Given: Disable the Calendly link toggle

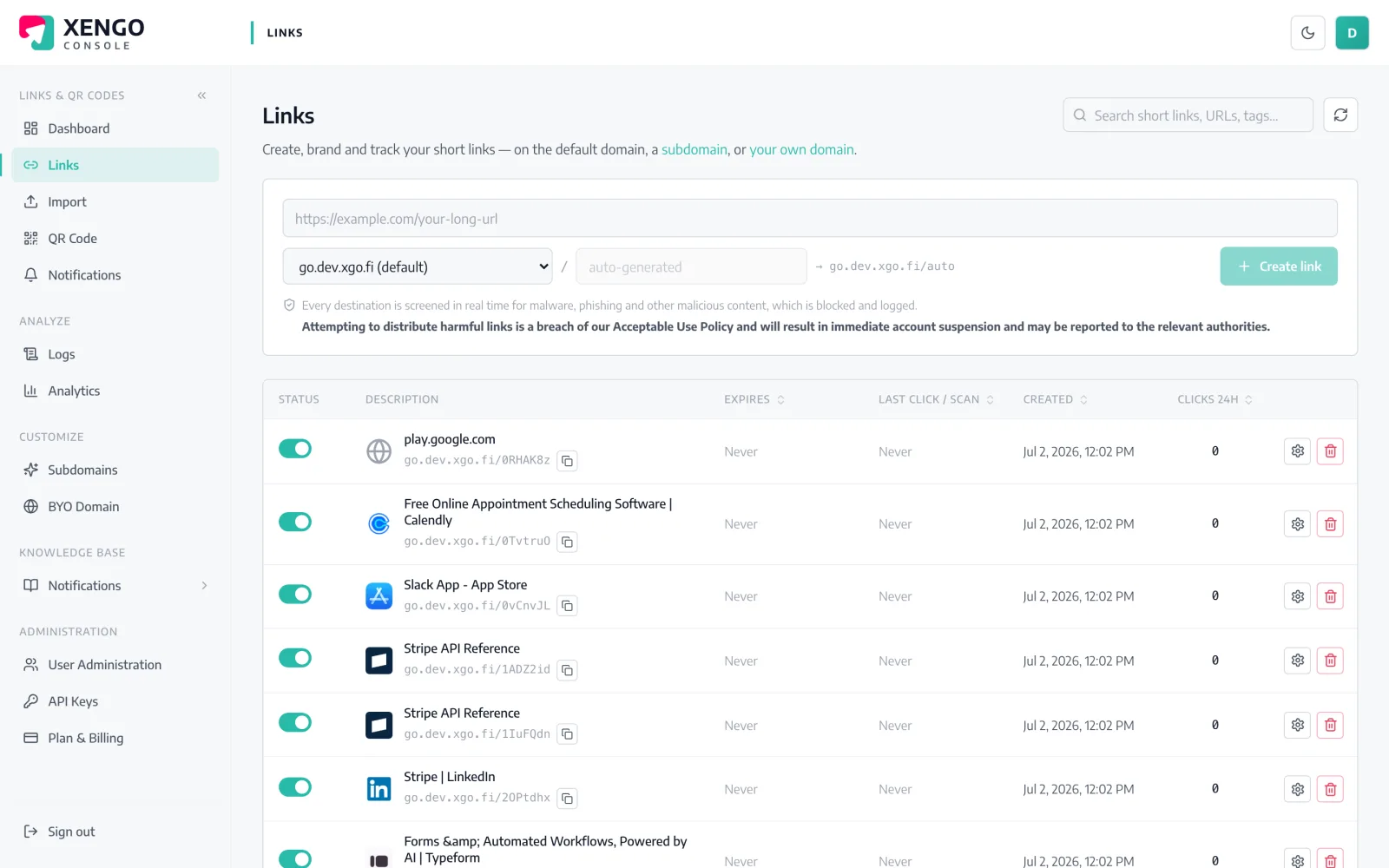Looking at the screenshot, I should [x=295, y=522].
